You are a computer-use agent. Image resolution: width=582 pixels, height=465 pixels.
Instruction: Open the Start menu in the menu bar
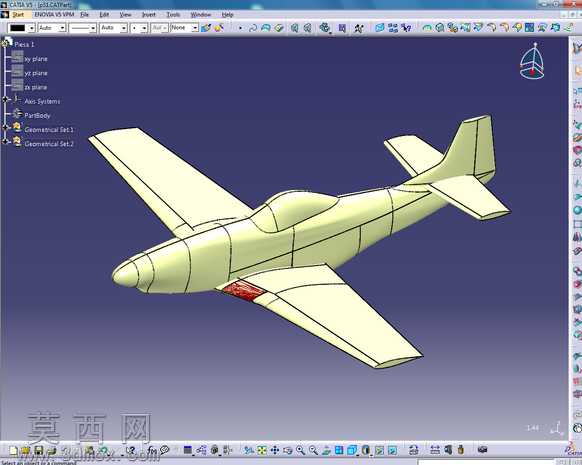coord(18,15)
